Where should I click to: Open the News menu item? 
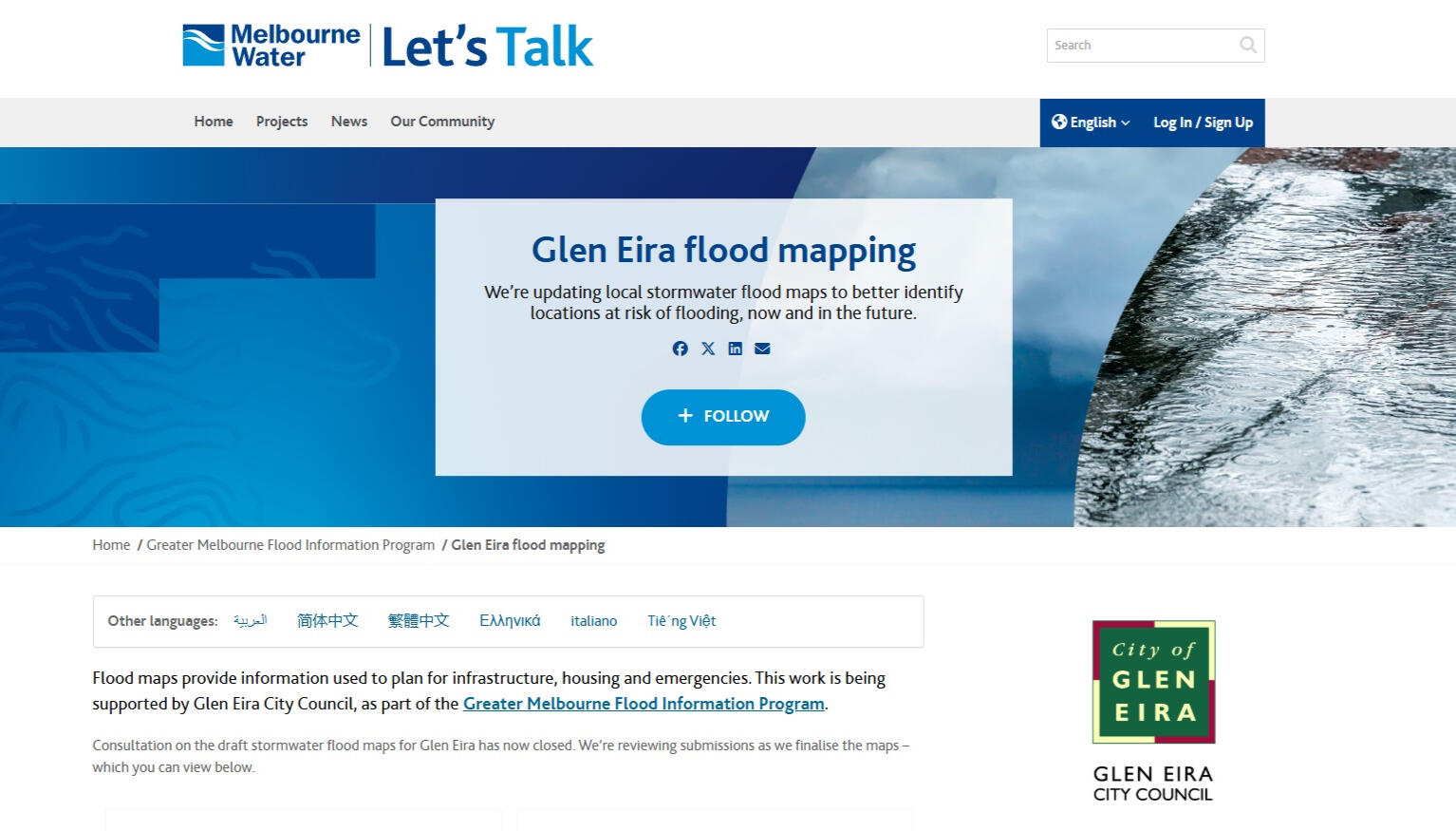coord(349,122)
